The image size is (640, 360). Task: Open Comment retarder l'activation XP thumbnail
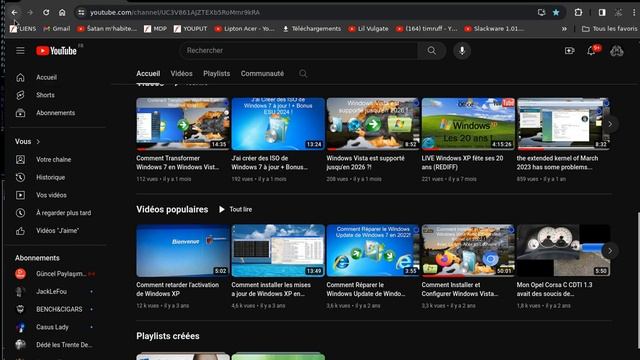tap(182, 251)
